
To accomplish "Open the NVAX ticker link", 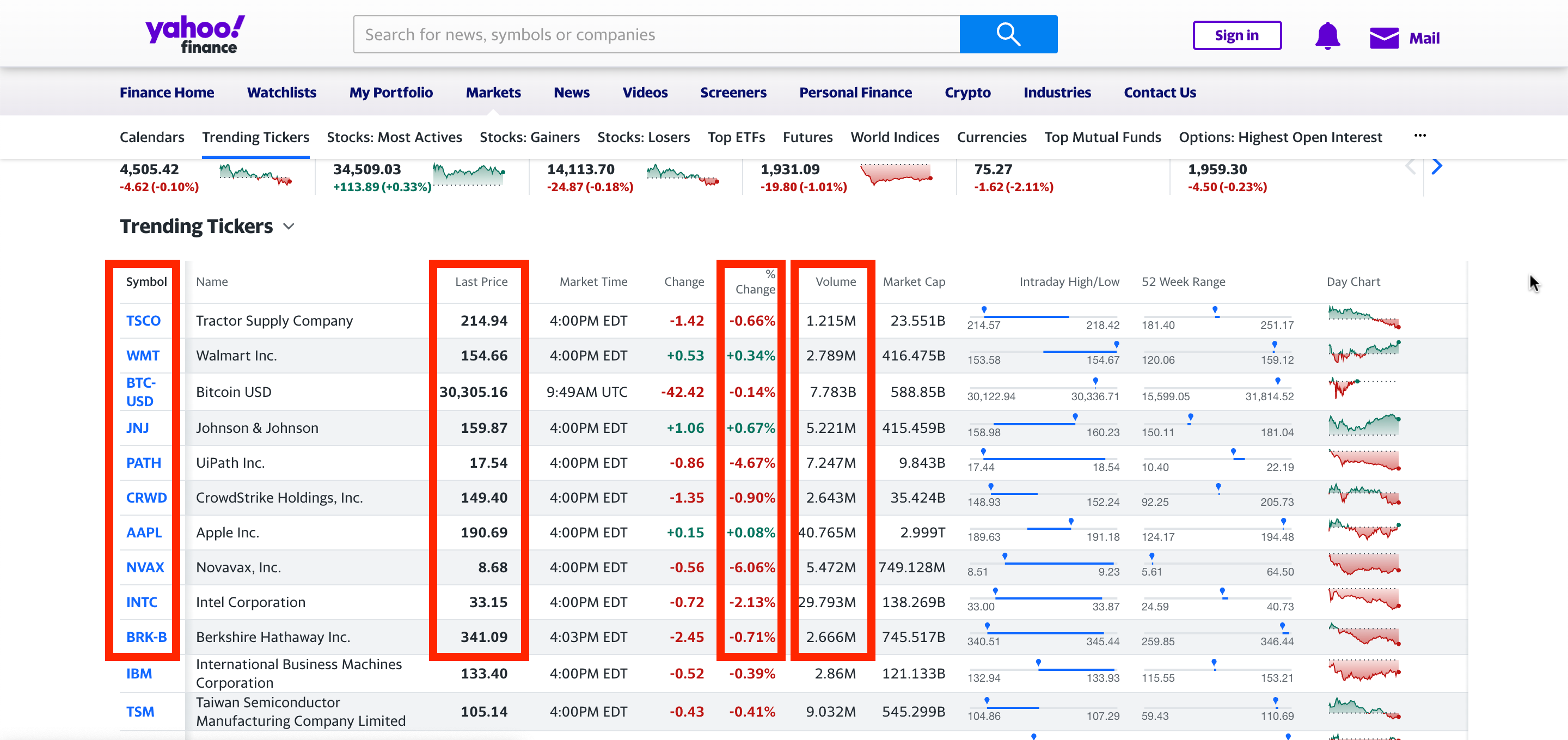I will 145,567.
